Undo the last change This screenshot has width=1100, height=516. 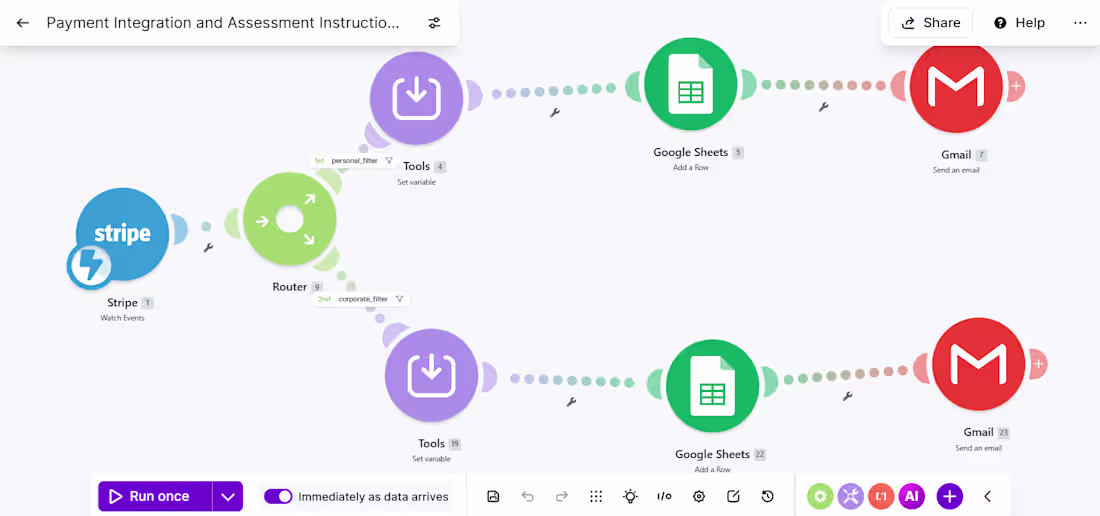click(x=528, y=496)
